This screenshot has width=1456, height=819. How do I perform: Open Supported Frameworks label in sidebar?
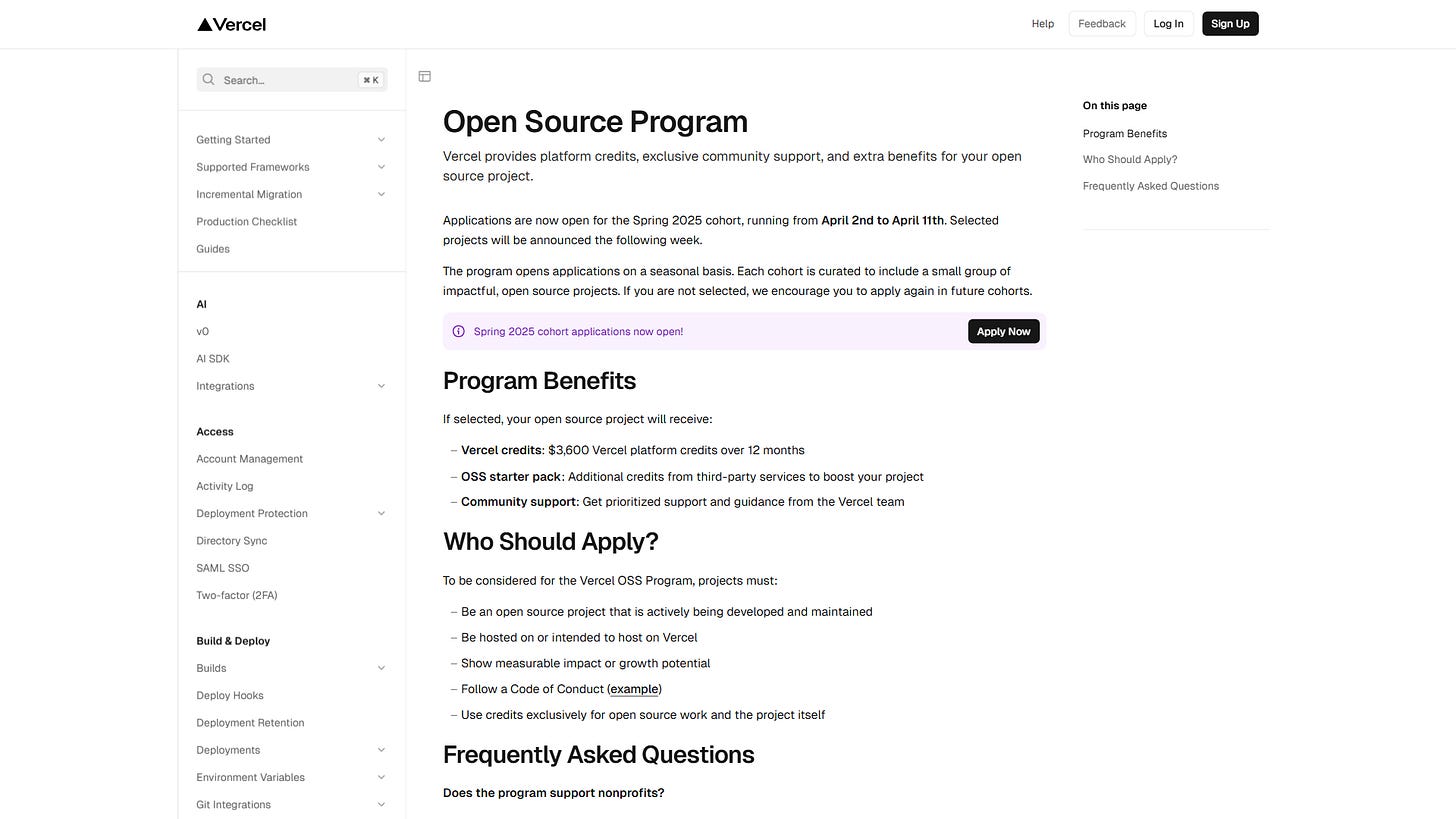tap(253, 167)
